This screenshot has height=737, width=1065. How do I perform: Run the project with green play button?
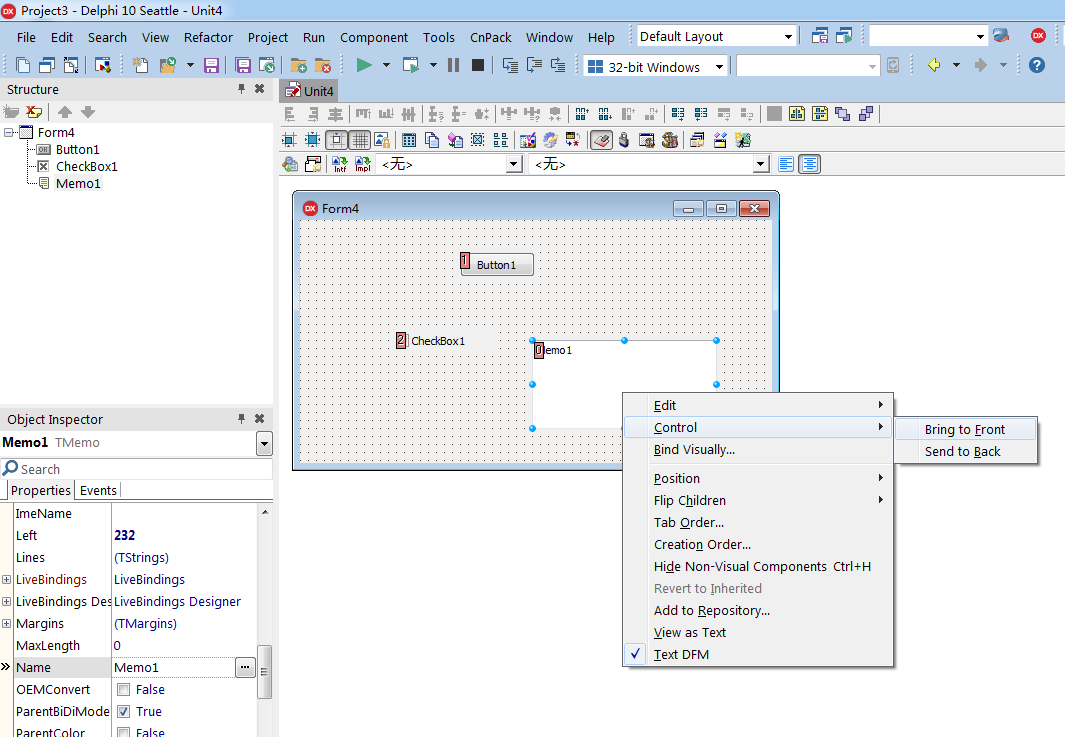[x=364, y=65]
